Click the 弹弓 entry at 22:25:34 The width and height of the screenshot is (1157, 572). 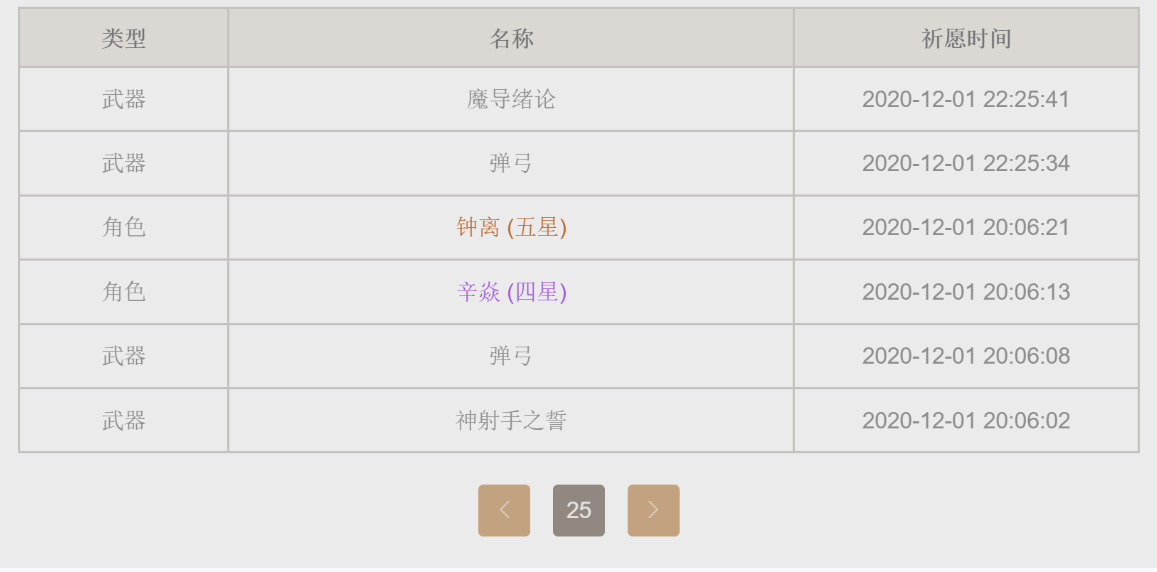(x=511, y=163)
